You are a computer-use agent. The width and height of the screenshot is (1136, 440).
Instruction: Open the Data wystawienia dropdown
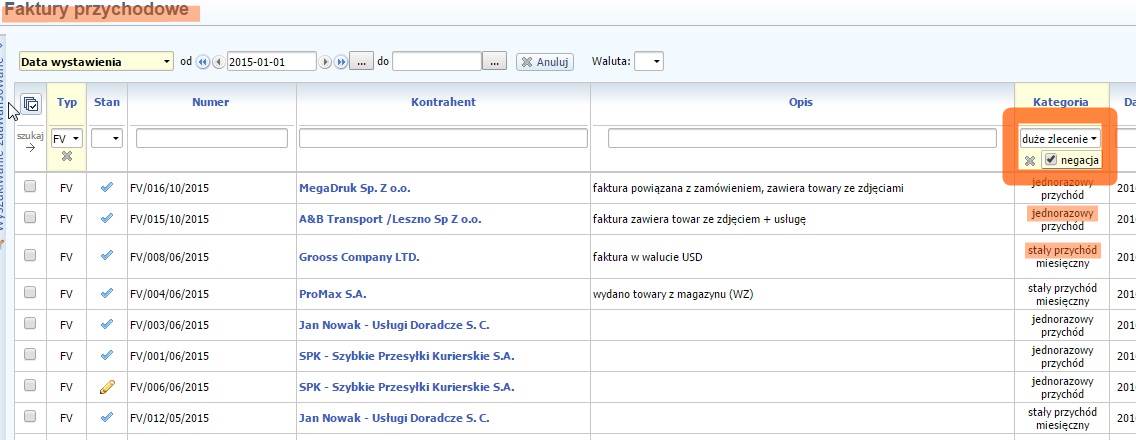pos(96,62)
